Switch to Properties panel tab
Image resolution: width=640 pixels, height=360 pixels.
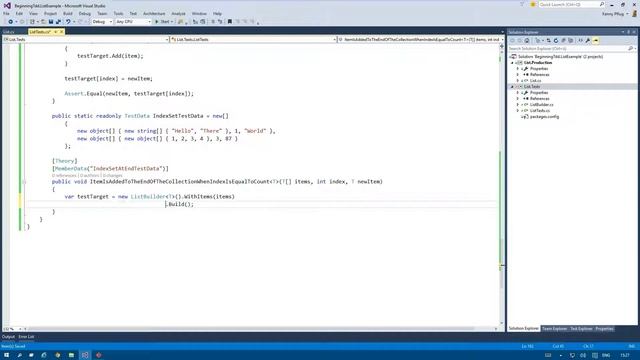(604, 329)
